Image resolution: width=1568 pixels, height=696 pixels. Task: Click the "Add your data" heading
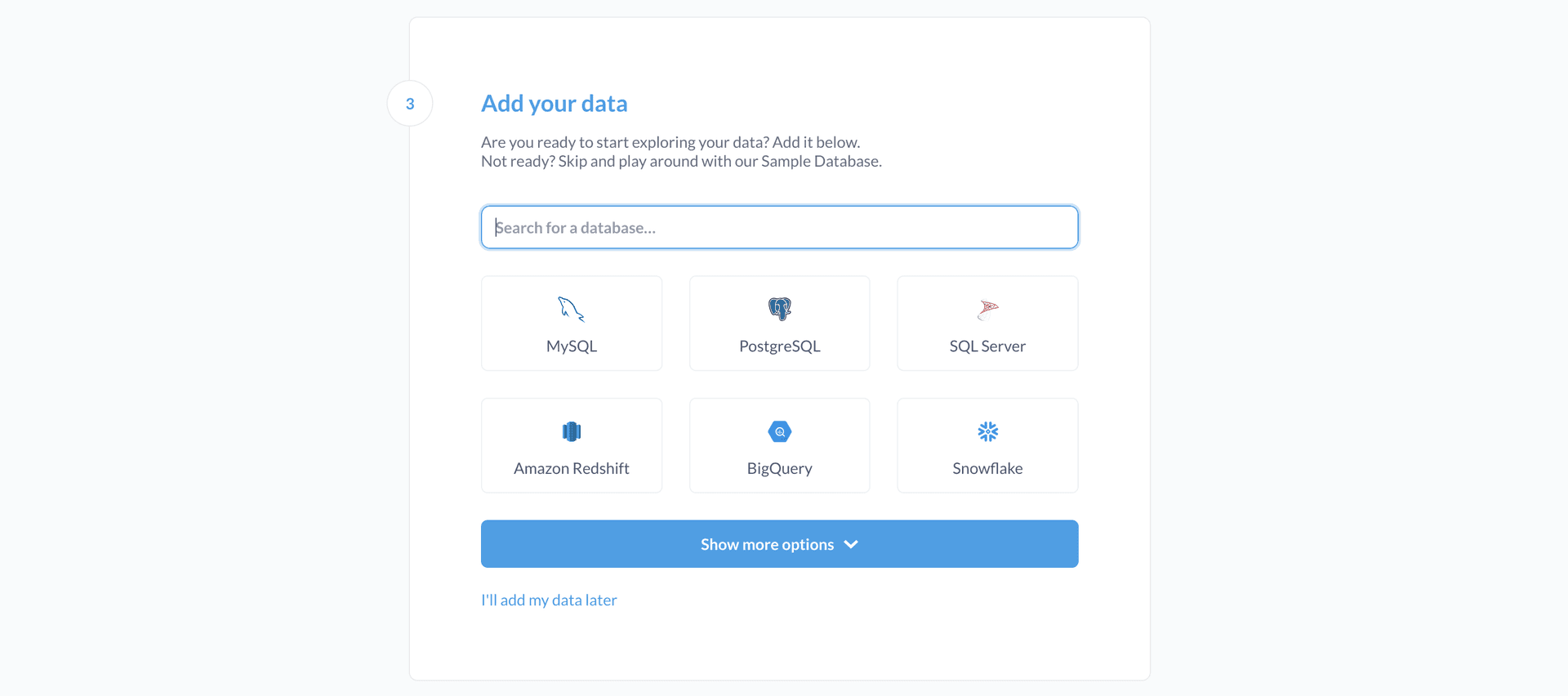pos(555,104)
